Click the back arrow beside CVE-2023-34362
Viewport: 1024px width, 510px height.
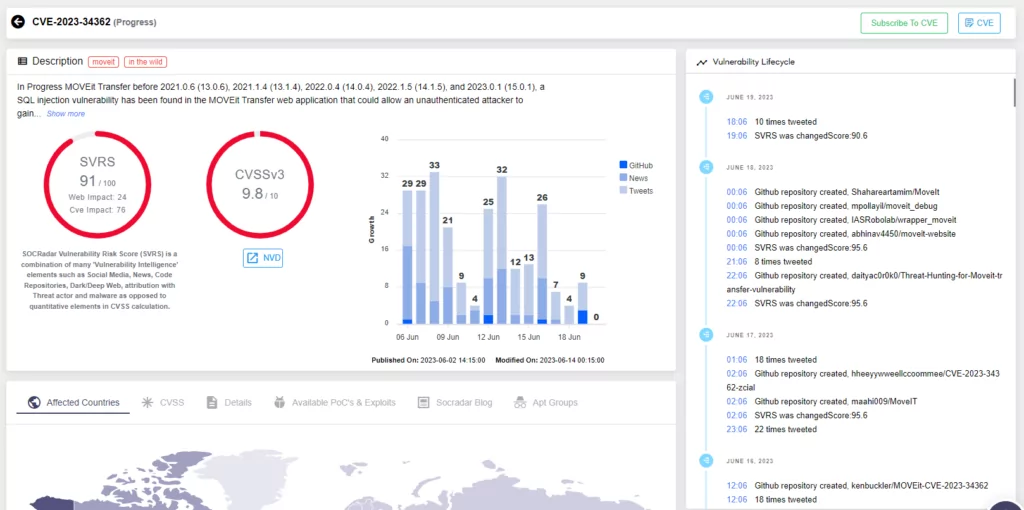pos(18,22)
